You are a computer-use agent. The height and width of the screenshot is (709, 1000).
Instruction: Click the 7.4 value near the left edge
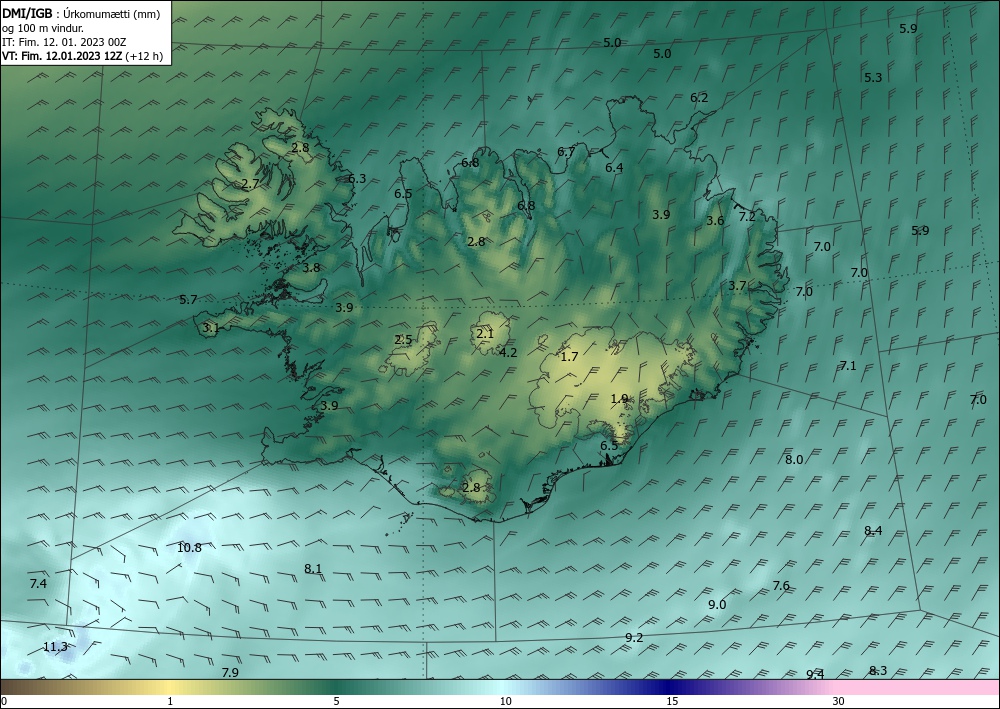tap(38, 584)
